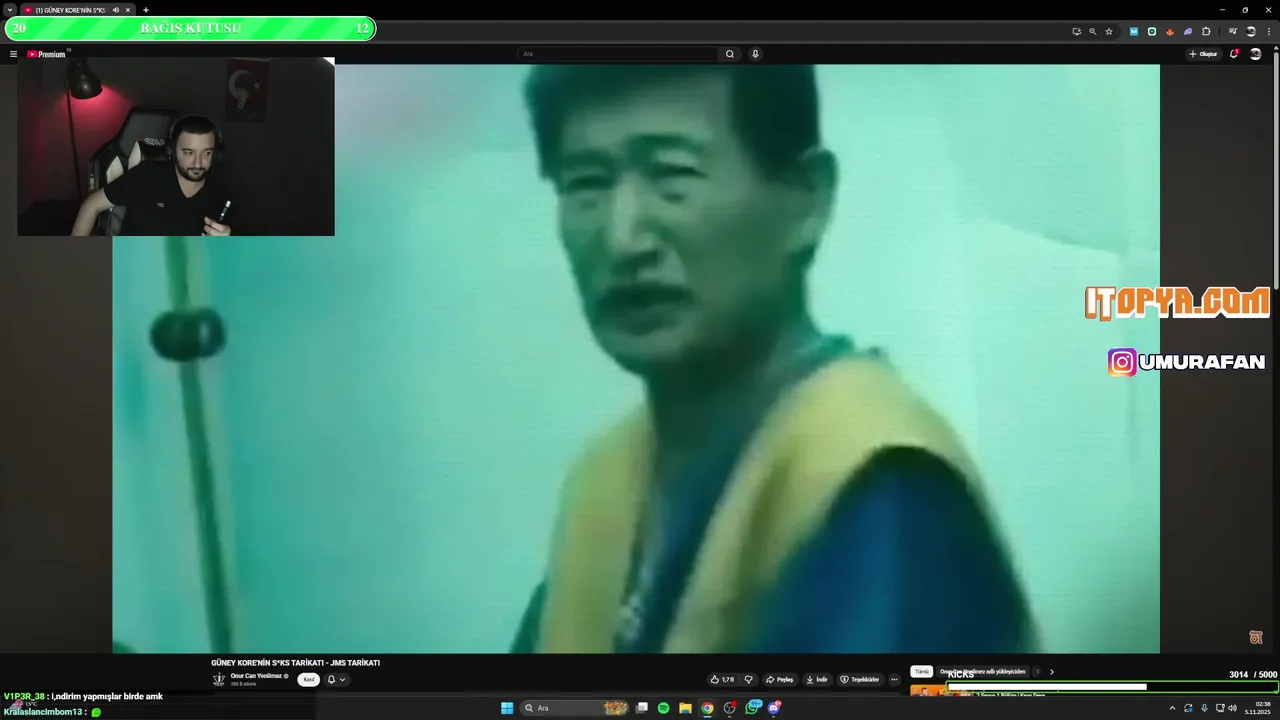Dislike the video with thumbs down

[x=748, y=679]
